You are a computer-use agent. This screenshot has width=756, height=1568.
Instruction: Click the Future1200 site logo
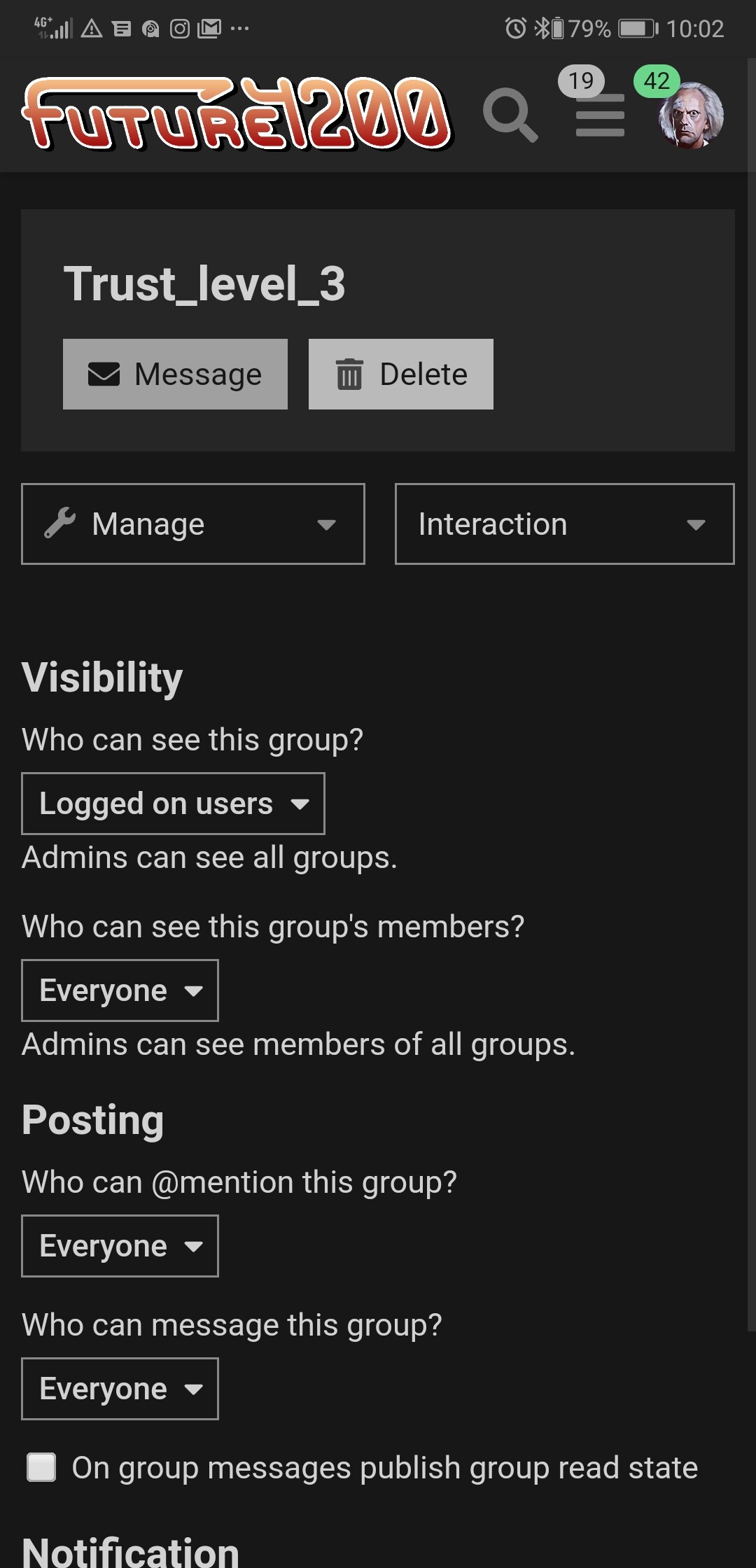click(237, 113)
